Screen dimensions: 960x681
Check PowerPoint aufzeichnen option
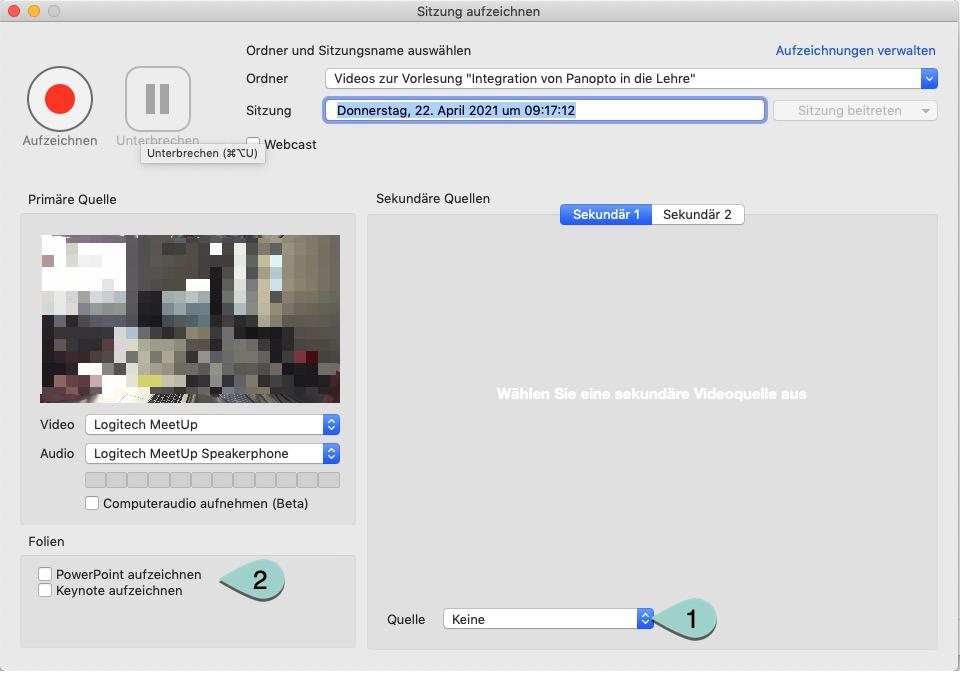[x=45, y=574]
